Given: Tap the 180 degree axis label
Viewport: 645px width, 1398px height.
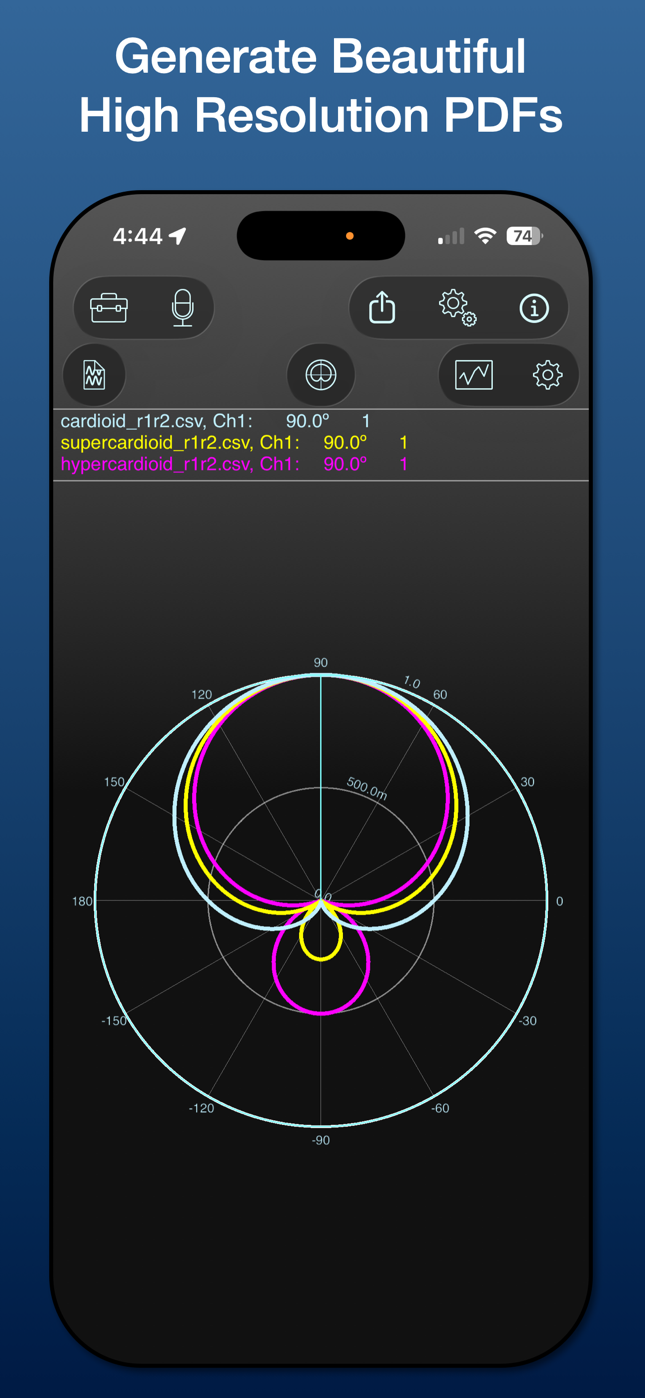Looking at the screenshot, I should (82, 902).
